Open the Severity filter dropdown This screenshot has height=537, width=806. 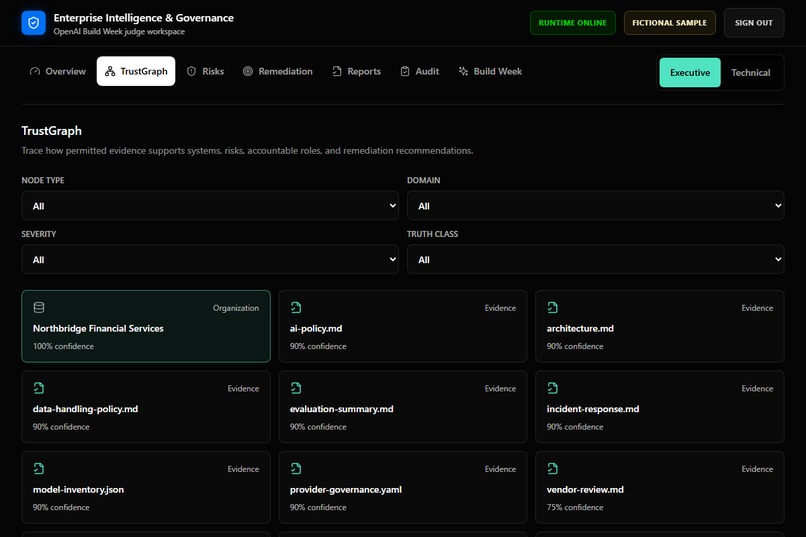pyautogui.click(x=210, y=260)
